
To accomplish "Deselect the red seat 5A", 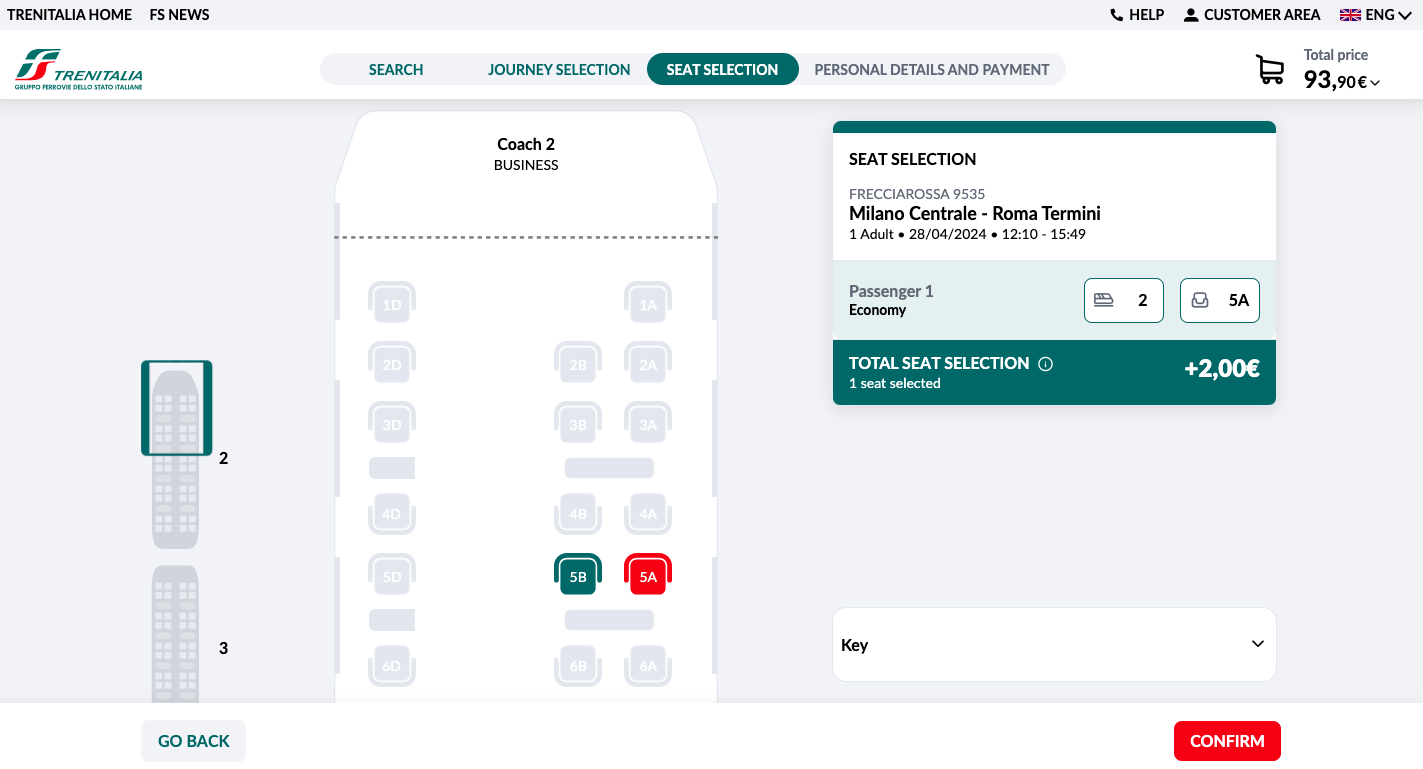I will click(648, 575).
